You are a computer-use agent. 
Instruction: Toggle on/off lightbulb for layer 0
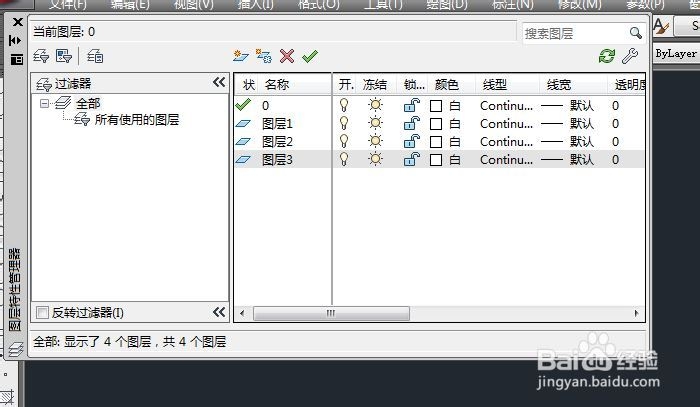344,105
